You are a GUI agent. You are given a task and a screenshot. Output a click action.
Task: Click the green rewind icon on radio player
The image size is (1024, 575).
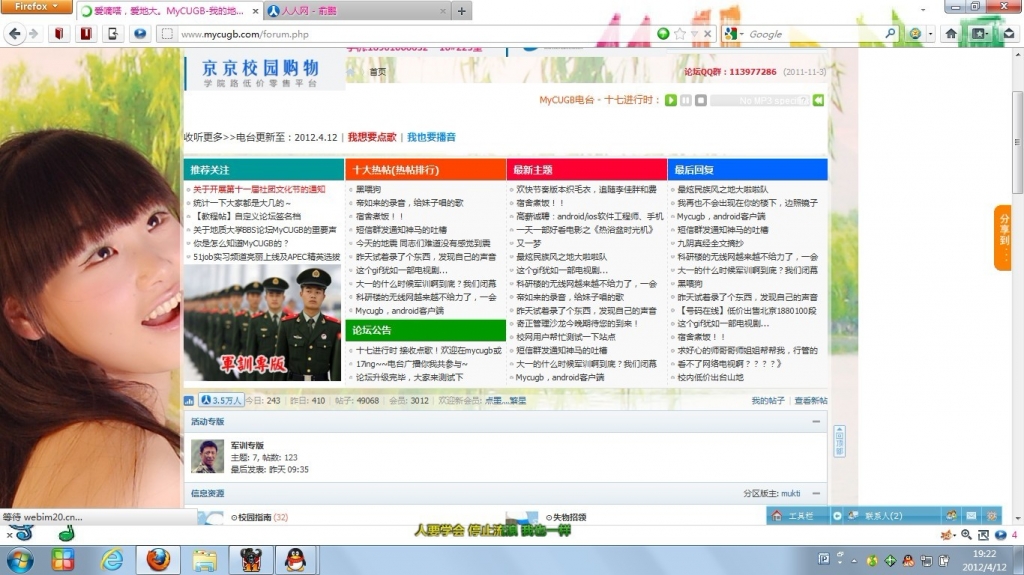tap(818, 100)
